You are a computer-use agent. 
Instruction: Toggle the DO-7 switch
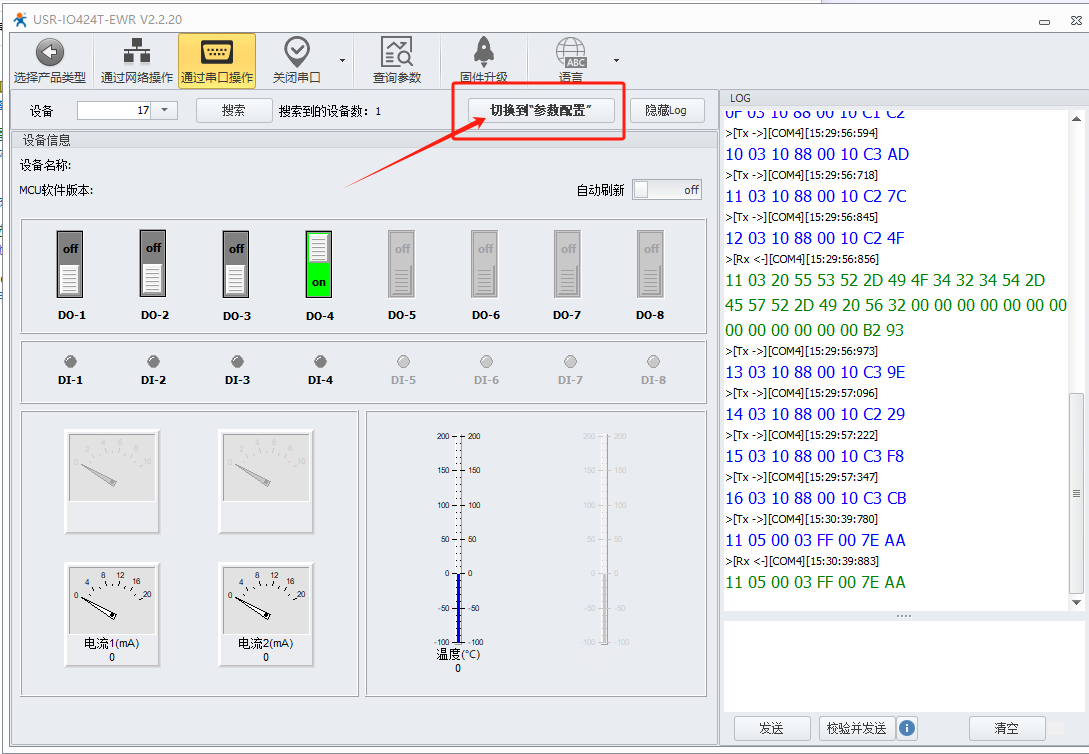[567, 264]
